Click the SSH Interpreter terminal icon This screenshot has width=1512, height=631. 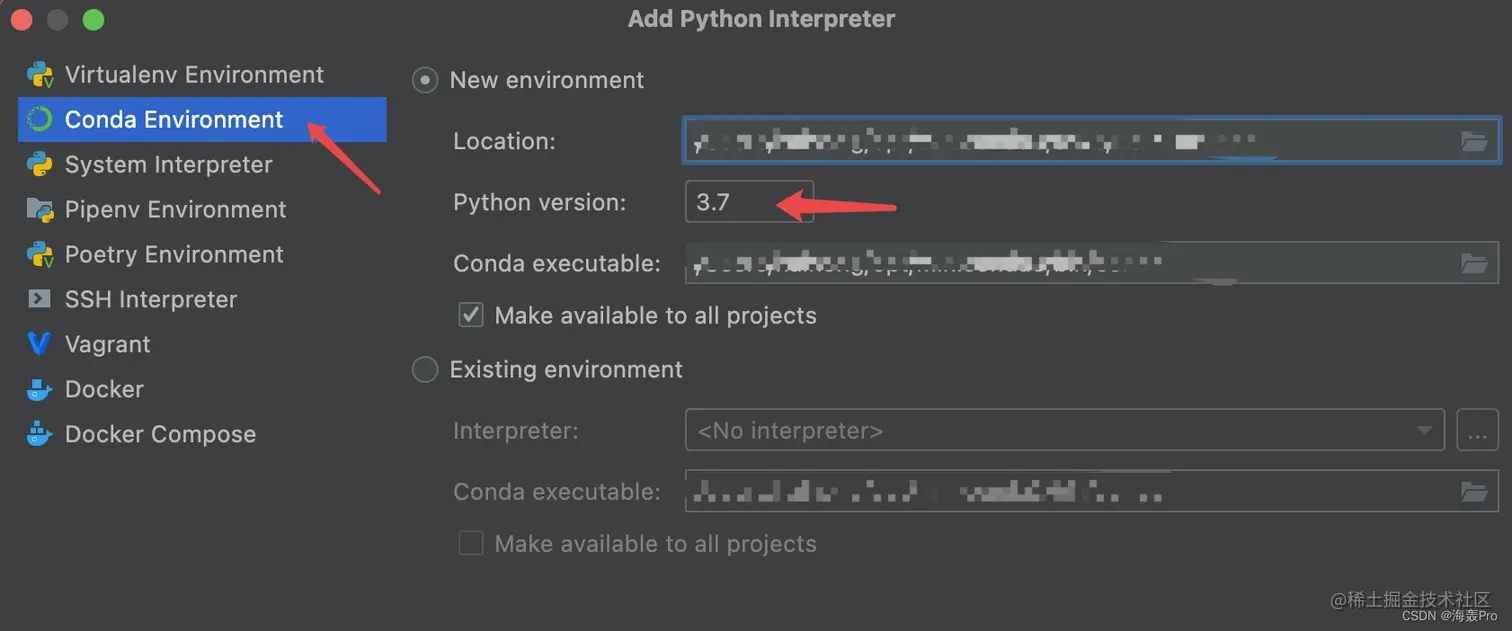tap(40, 299)
